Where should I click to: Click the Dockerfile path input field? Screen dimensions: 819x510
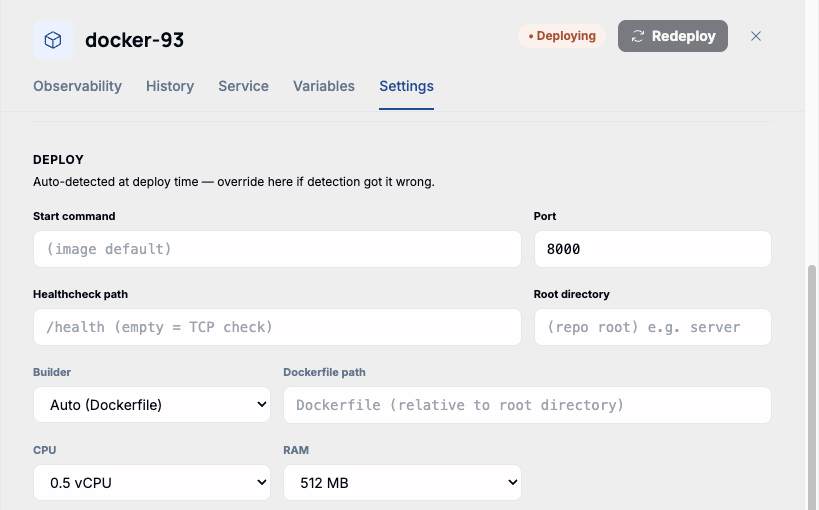[x=527, y=405]
